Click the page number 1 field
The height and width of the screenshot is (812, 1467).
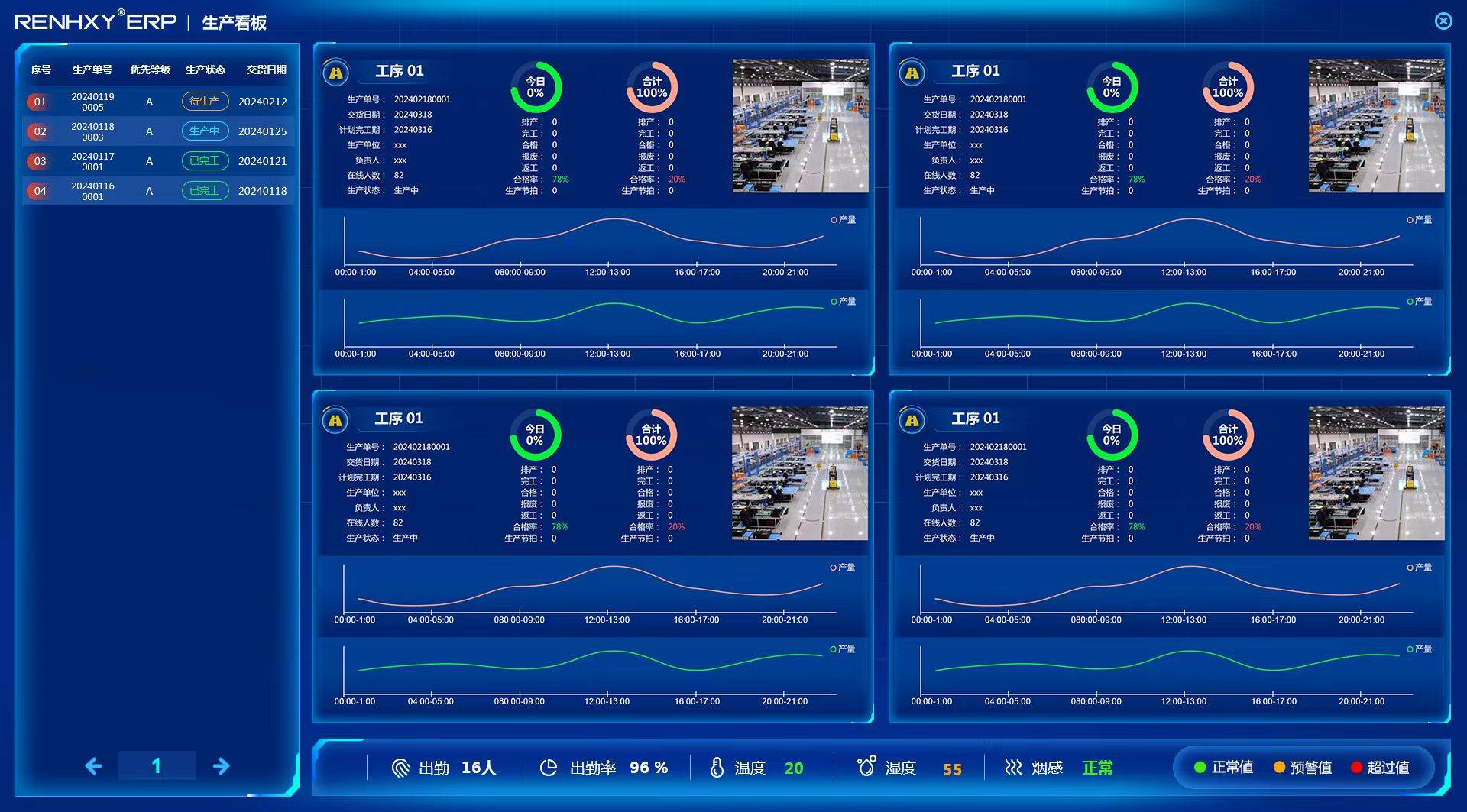click(x=157, y=766)
